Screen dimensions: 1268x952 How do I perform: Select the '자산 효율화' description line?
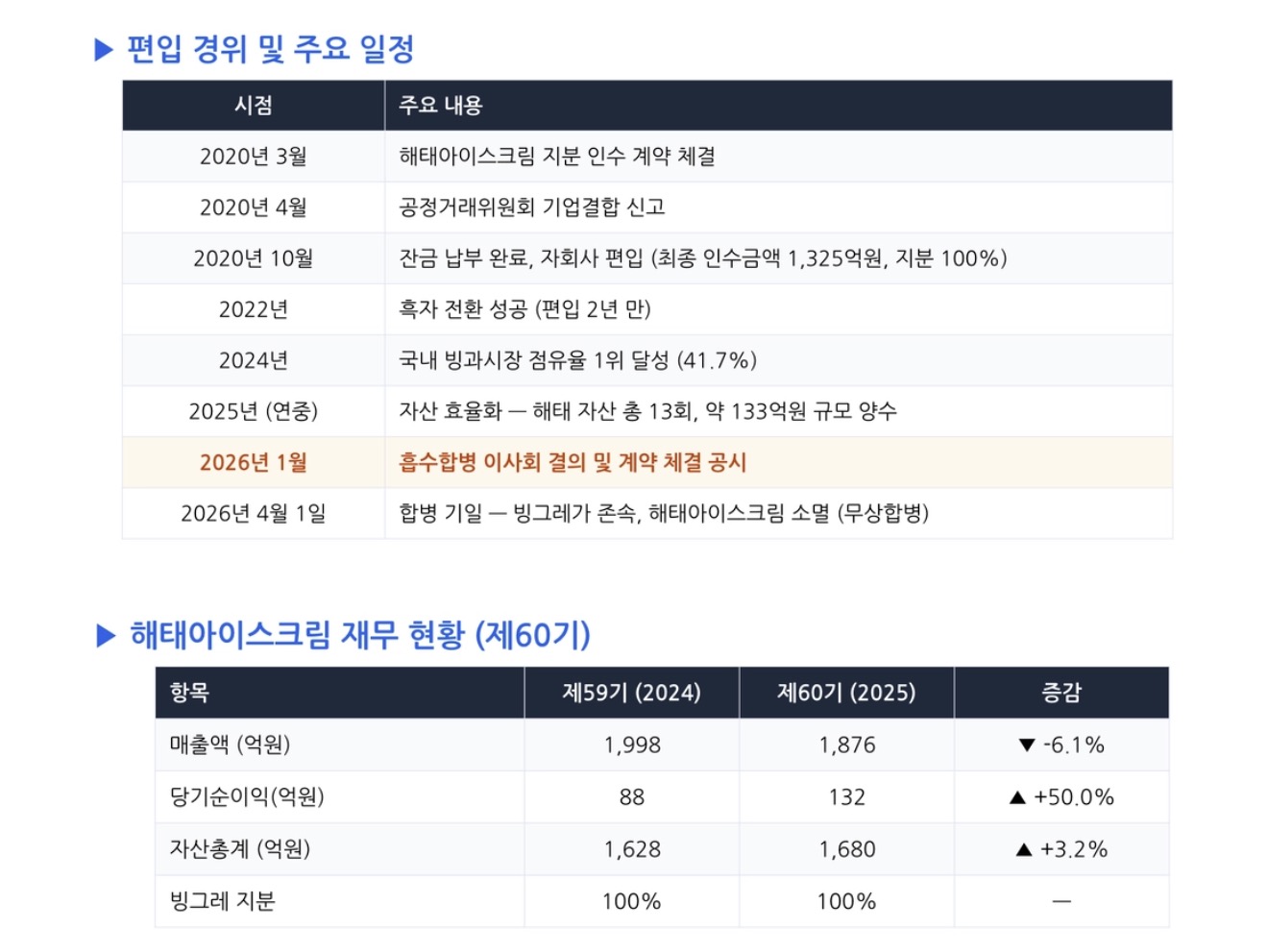648,411
